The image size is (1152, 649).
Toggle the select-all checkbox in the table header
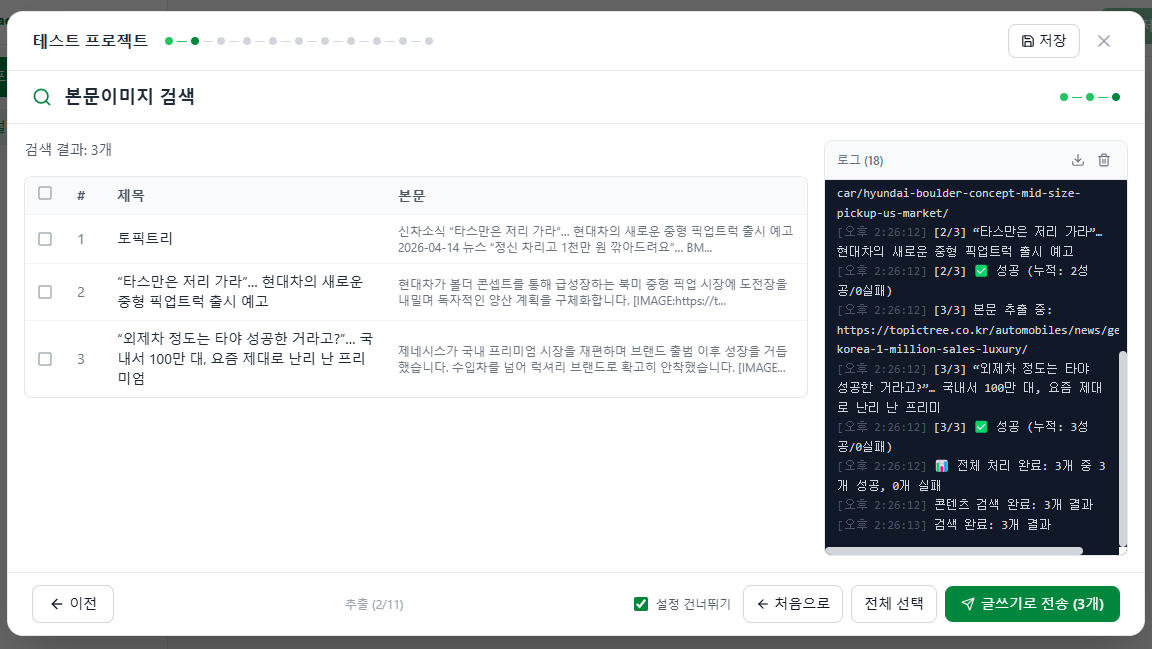[x=44, y=192]
